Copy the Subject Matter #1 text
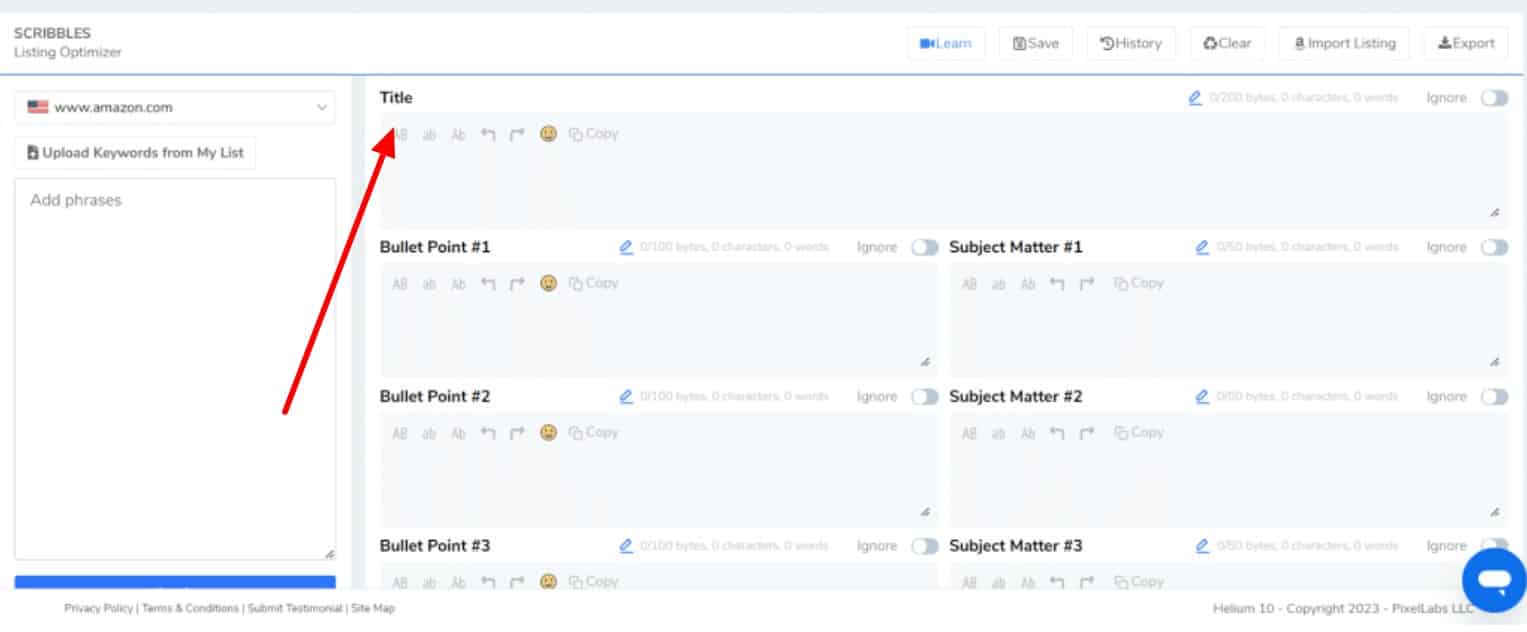This screenshot has height=632, width=1527. pyautogui.click(x=1139, y=283)
